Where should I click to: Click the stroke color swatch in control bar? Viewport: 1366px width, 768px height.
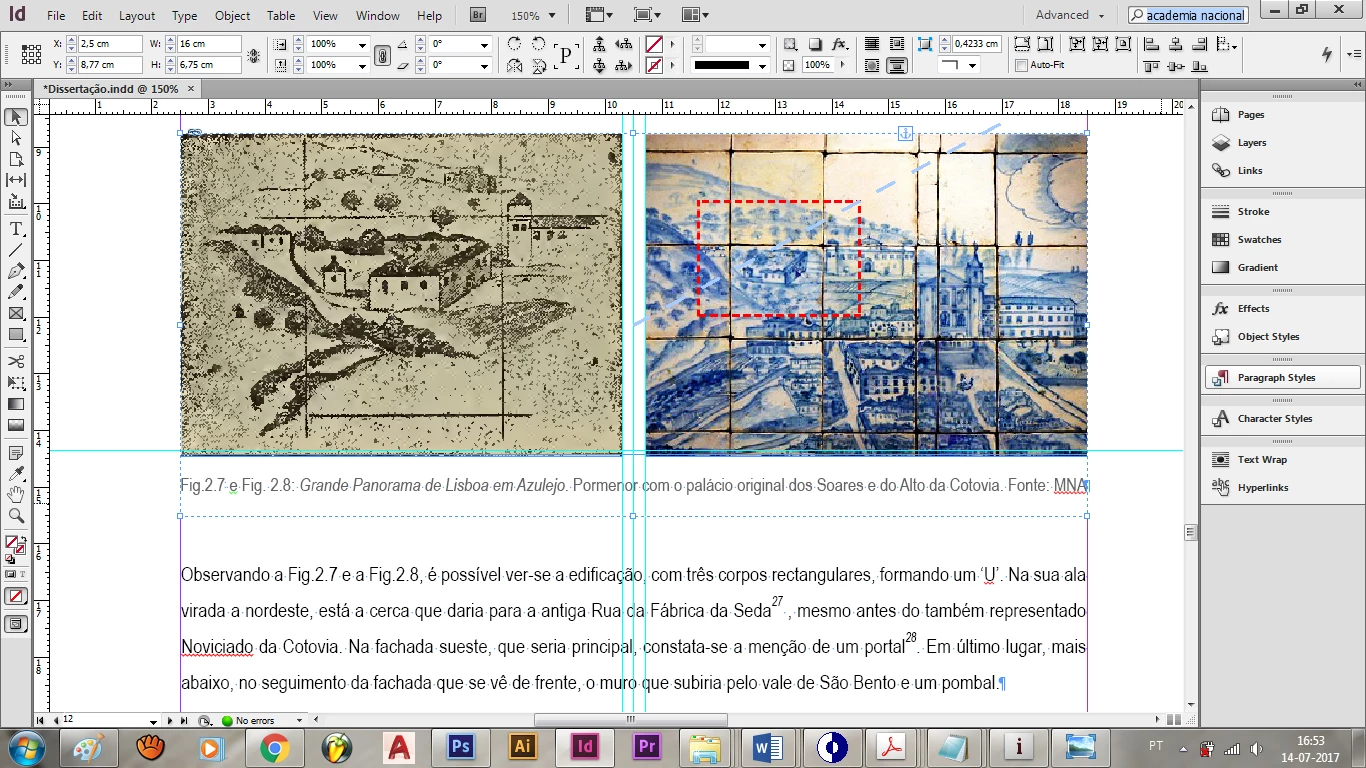coord(654,65)
